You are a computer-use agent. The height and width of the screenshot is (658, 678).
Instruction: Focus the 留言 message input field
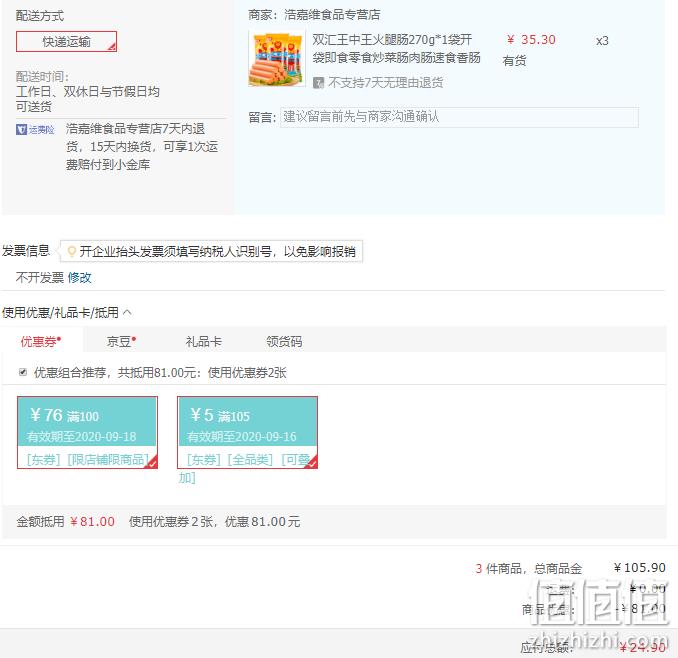459,117
